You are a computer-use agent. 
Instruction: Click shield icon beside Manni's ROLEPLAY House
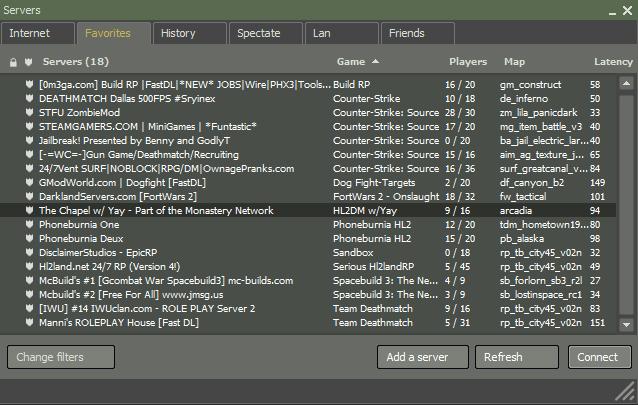click(x=29, y=322)
